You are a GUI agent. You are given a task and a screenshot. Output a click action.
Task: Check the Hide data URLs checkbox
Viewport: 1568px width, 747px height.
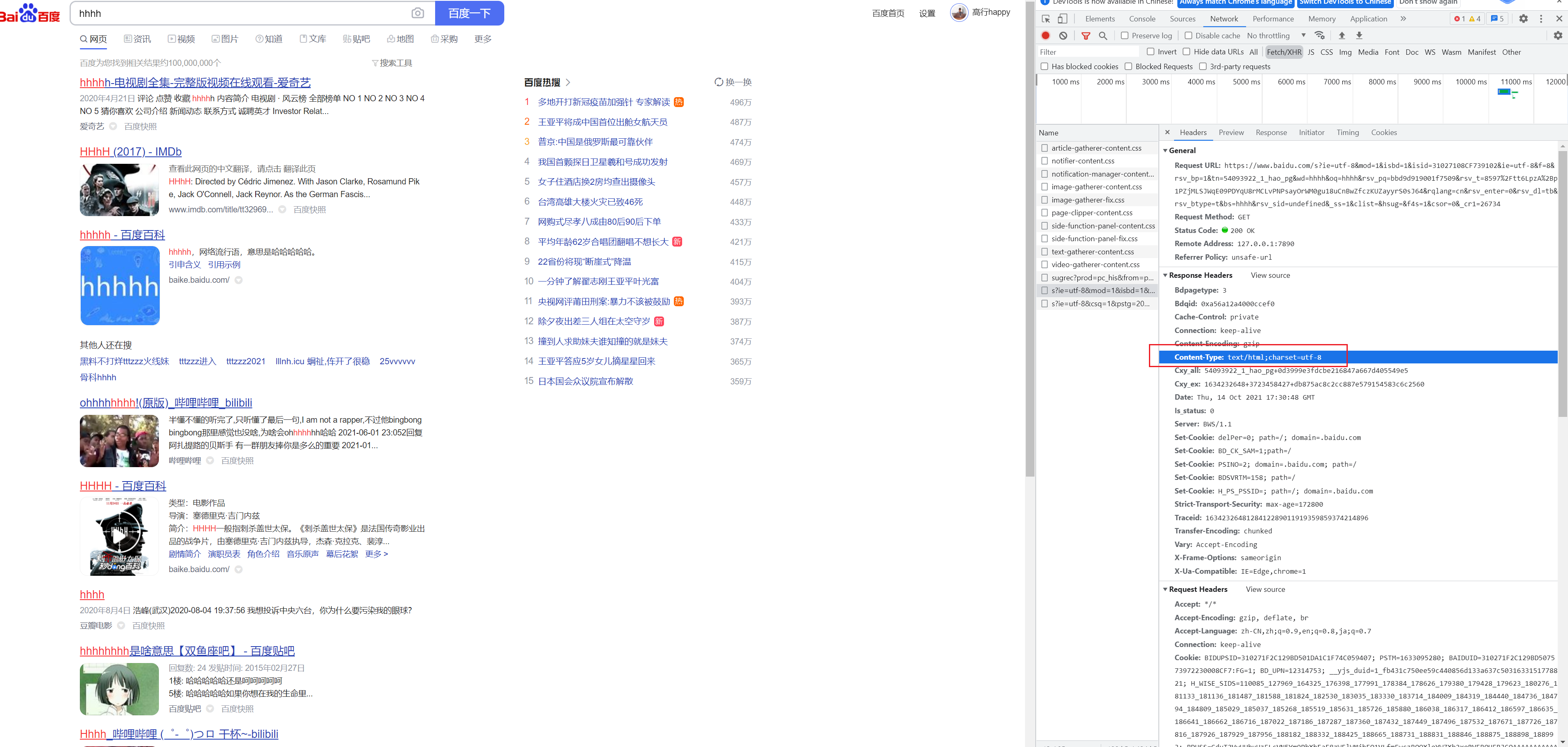(x=1186, y=52)
